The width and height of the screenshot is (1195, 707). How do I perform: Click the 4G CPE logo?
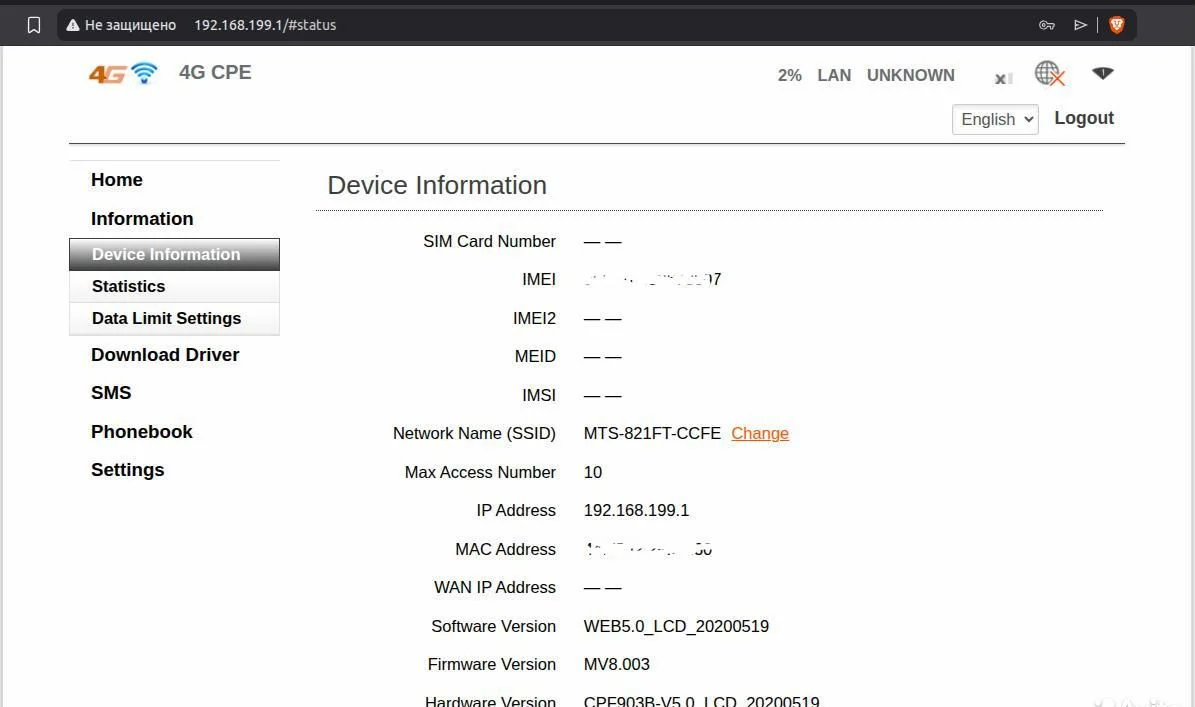123,73
